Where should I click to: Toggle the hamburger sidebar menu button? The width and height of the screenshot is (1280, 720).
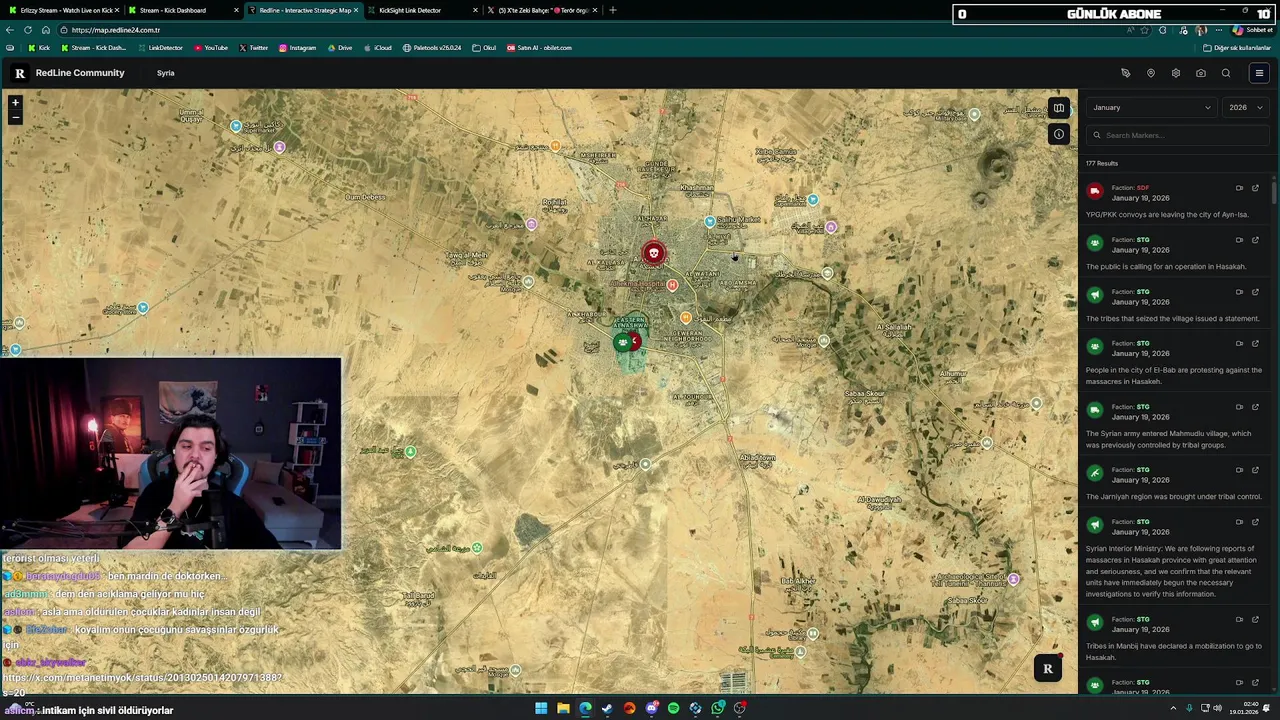(1259, 73)
